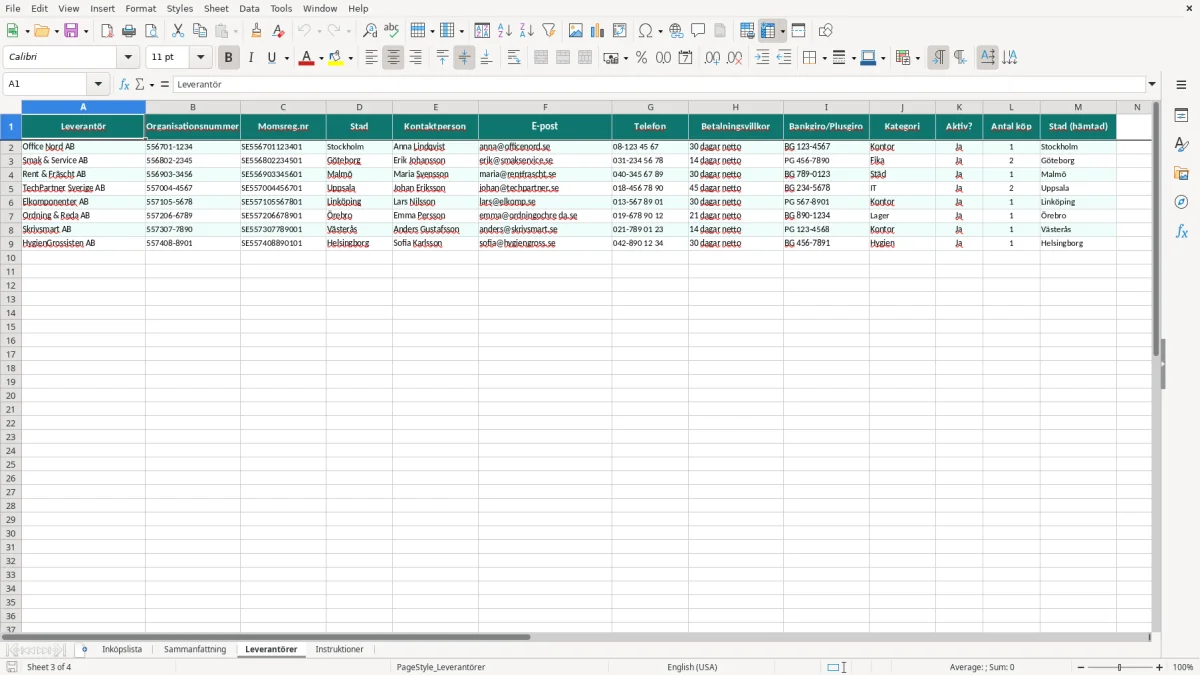Click the status bar zoom slider

1119,667
